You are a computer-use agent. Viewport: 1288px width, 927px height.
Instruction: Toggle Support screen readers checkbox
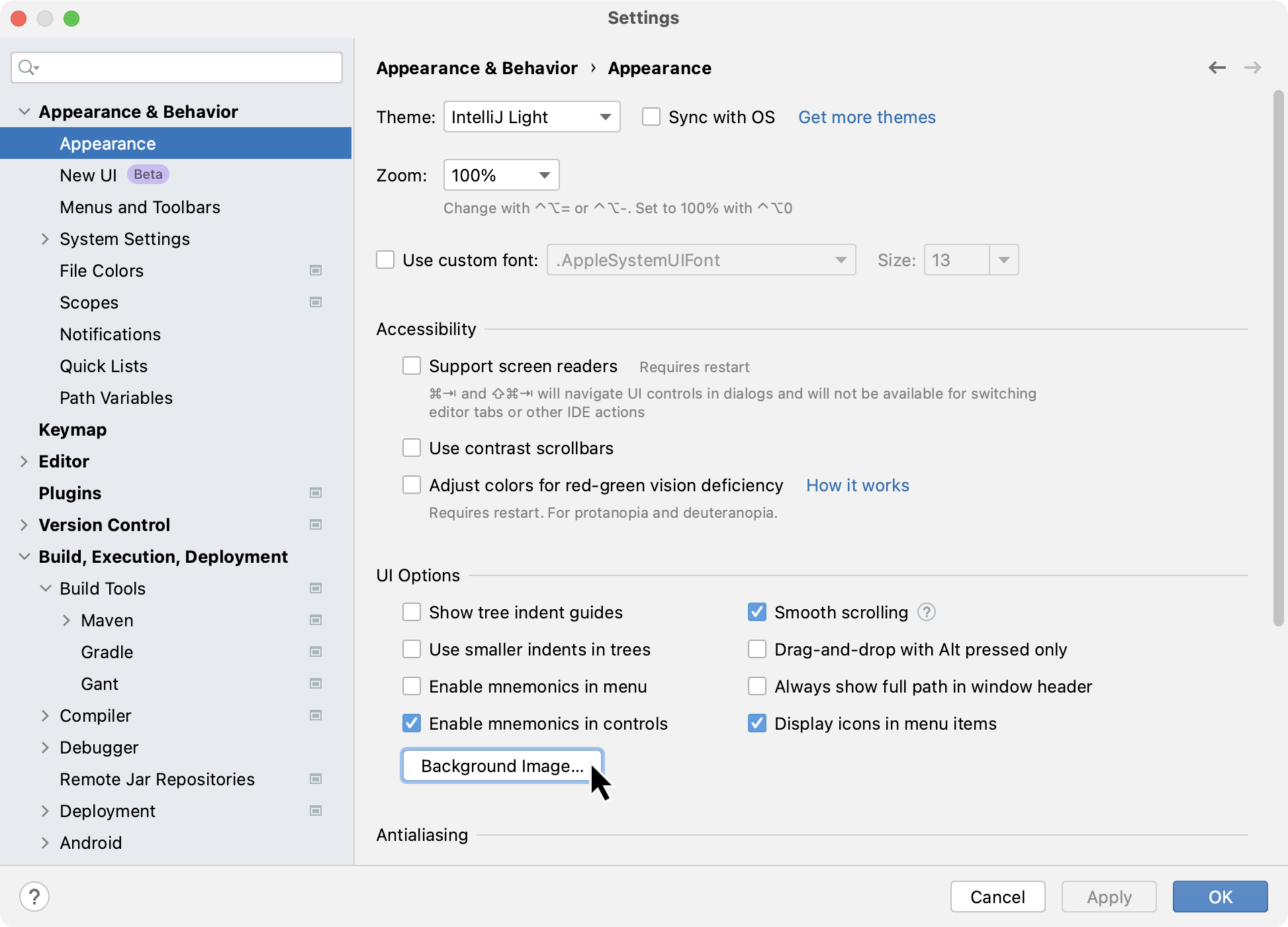[412, 365]
